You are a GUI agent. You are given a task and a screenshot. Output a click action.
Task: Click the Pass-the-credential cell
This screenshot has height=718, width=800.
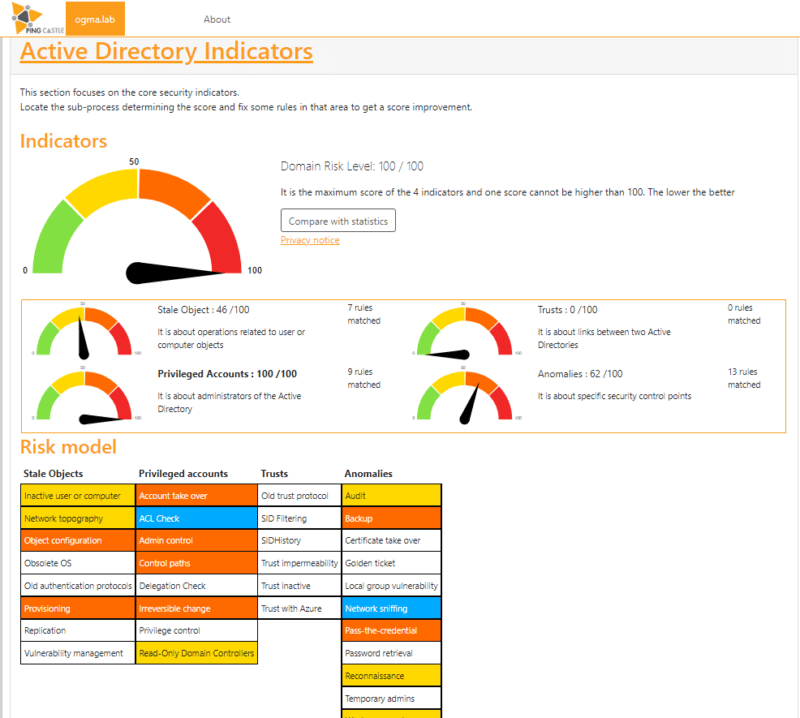pos(391,631)
